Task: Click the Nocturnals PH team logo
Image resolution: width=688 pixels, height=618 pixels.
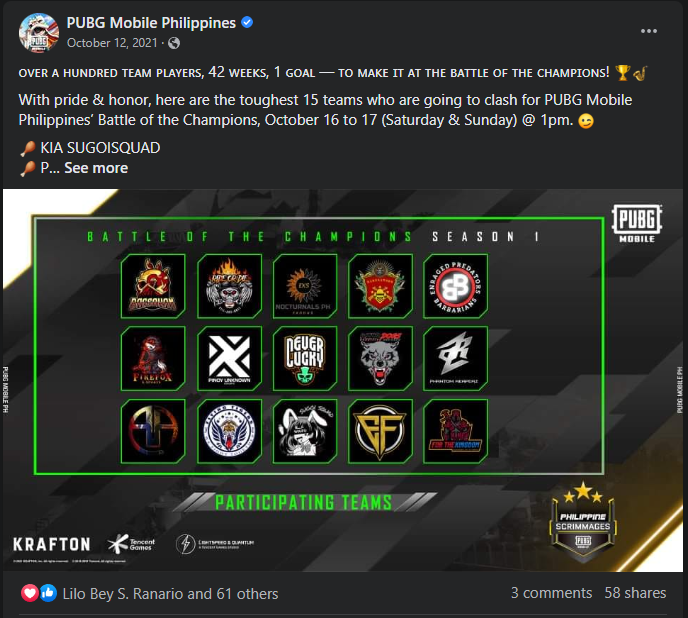Action: coord(305,286)
